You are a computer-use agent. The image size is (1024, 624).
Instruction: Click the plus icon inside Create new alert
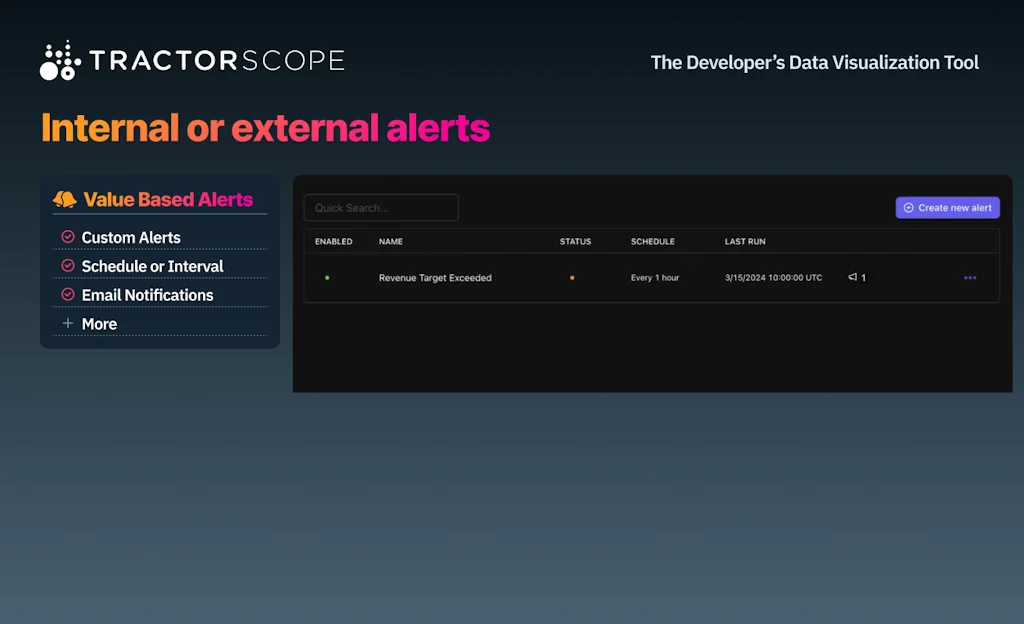pos(908,208)
